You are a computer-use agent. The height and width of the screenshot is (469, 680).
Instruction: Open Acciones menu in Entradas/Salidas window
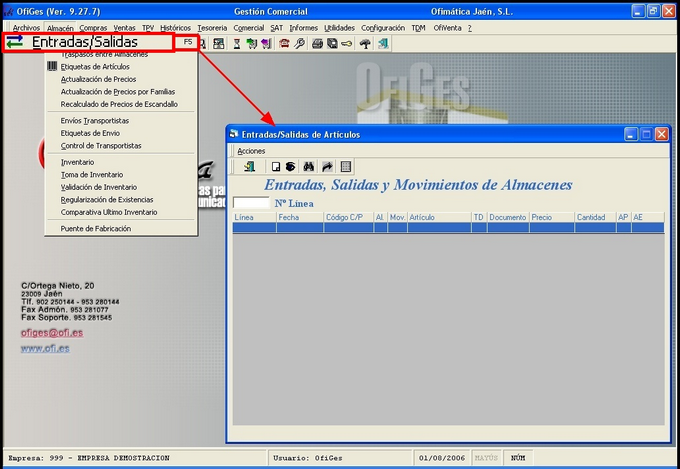pos(251,151)
